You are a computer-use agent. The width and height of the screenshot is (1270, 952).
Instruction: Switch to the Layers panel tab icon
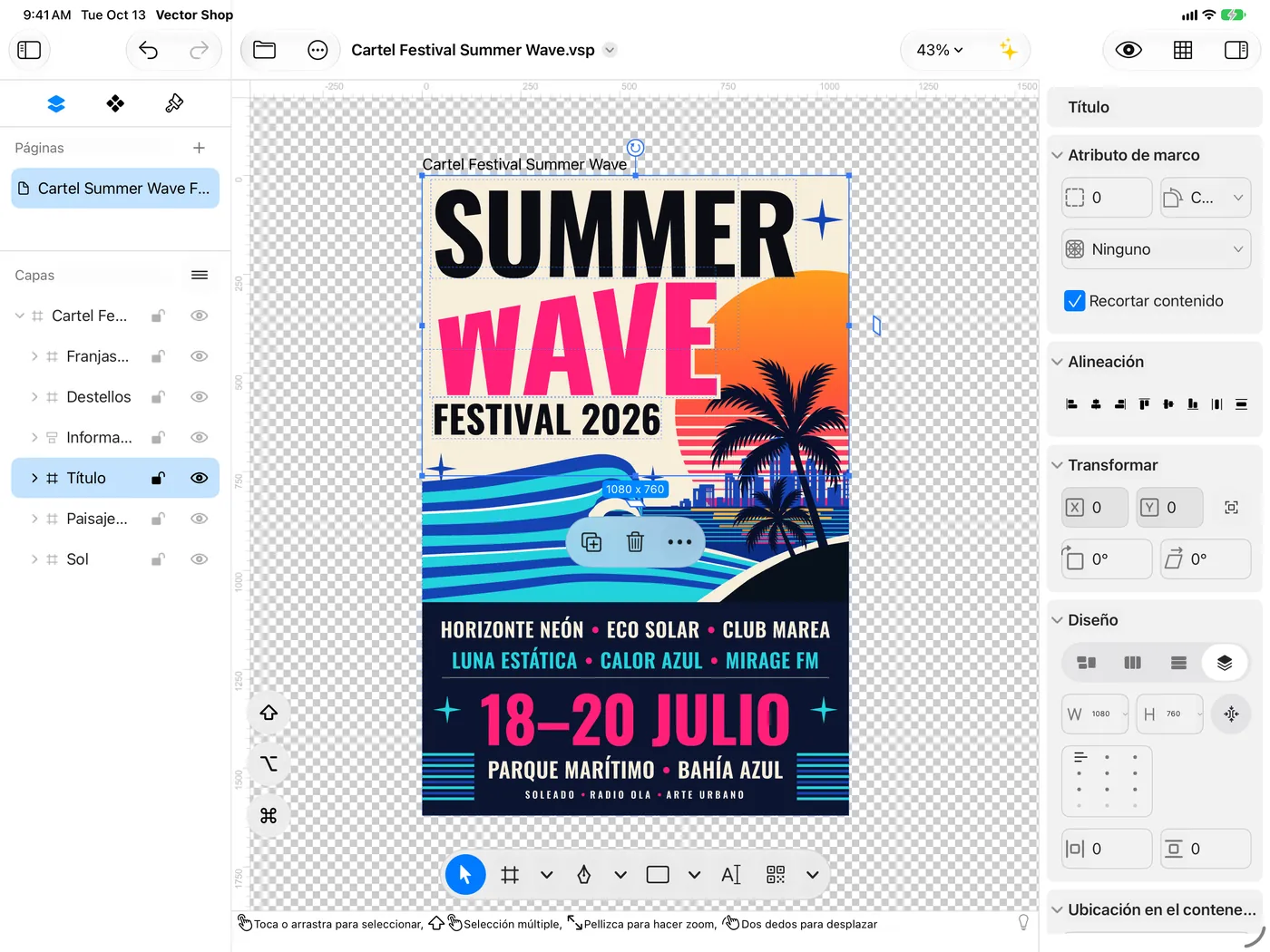pos(56,103)
